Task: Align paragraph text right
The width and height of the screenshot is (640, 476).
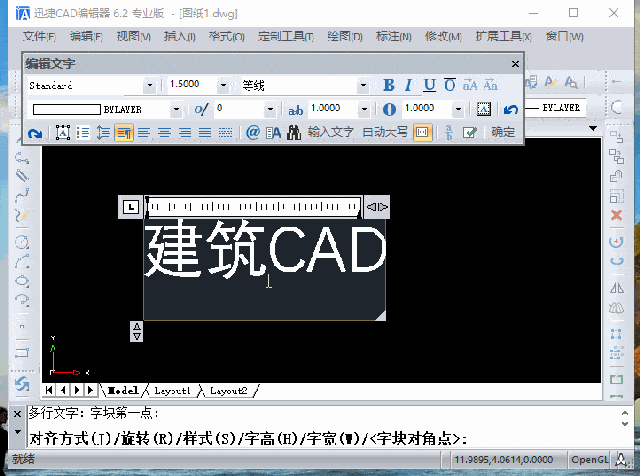Action: tap(185, 132)
